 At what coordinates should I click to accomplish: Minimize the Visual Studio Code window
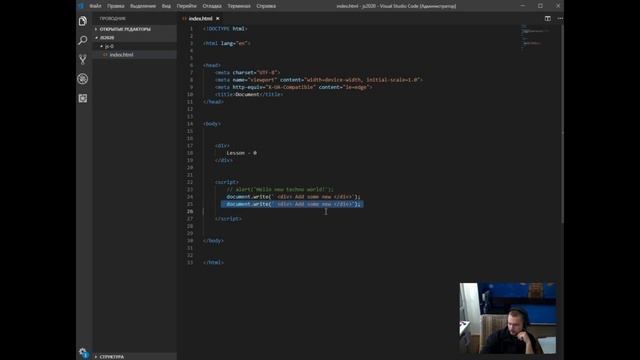pyautogui.click(x=523, y=6)
